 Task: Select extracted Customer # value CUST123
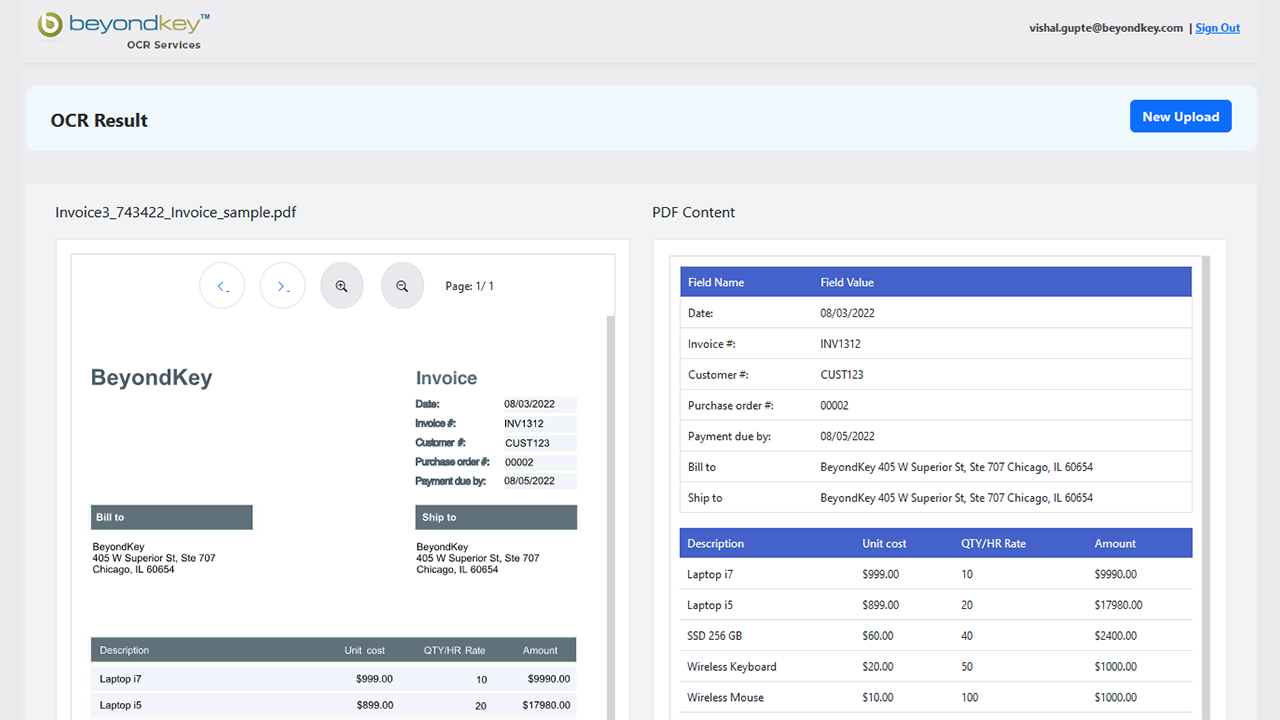point(842,375)
